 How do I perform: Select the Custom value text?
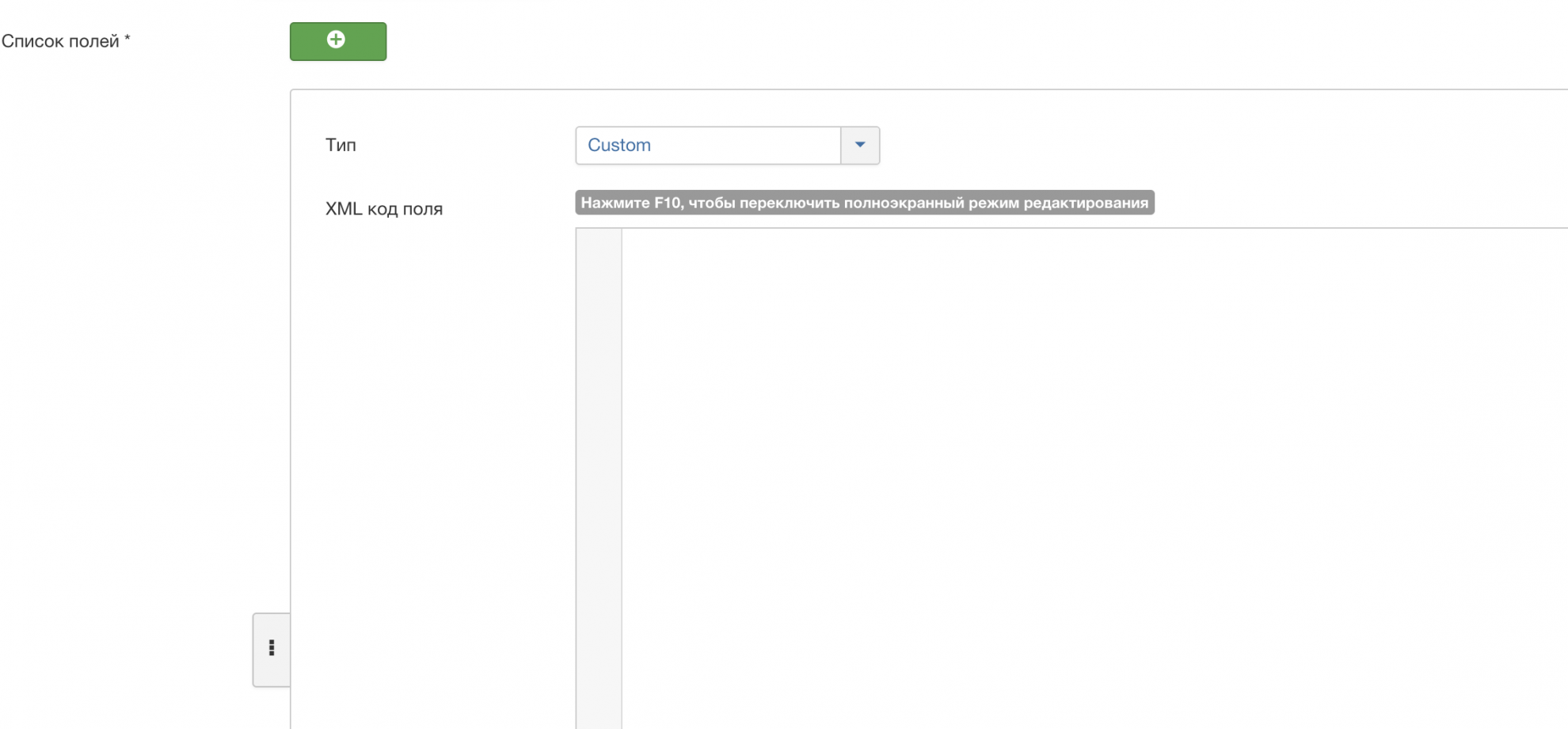coord(619,146)
